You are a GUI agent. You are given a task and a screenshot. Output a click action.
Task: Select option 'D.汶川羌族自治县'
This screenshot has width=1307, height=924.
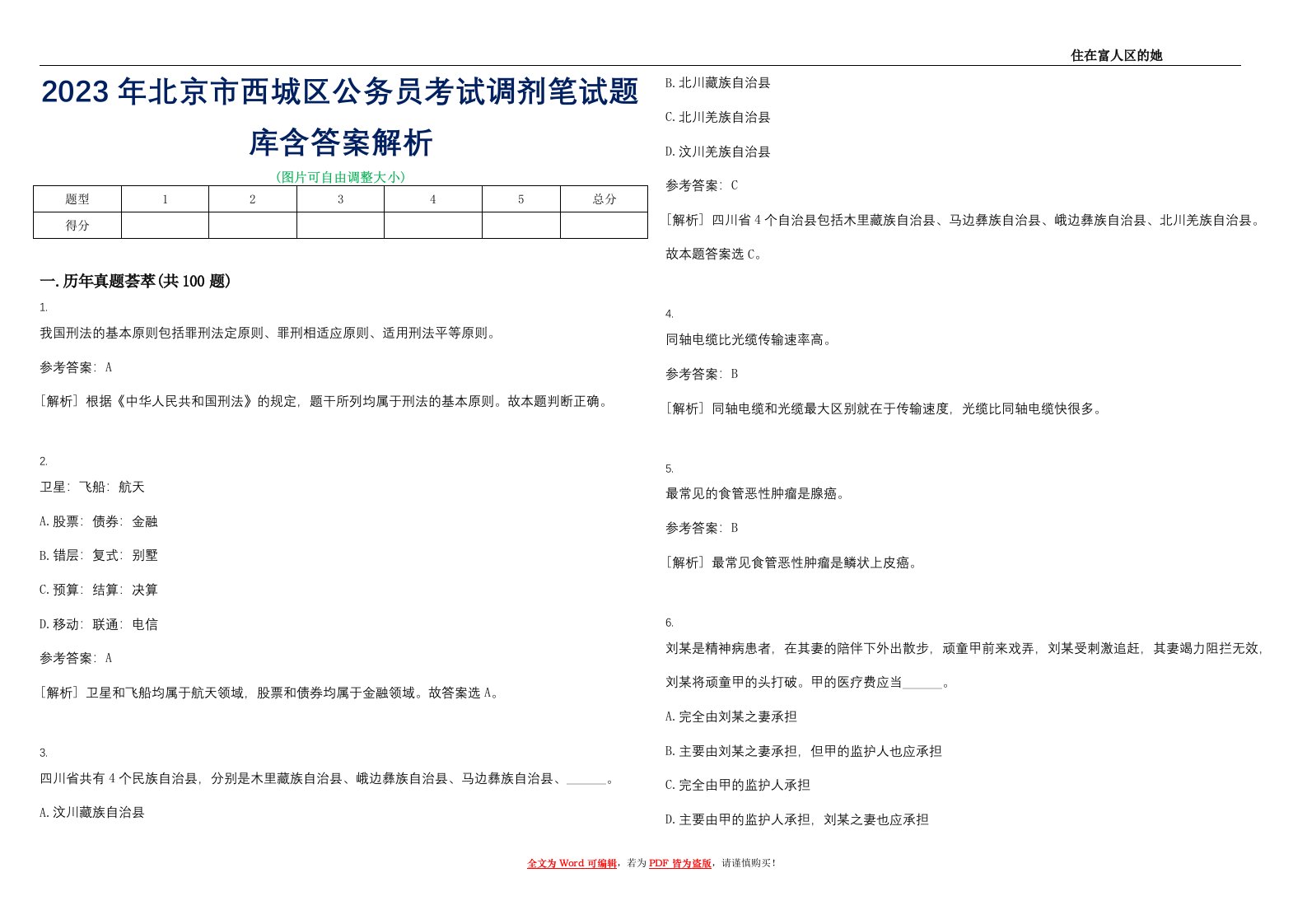pyautogui.click(x=718, y=152)
